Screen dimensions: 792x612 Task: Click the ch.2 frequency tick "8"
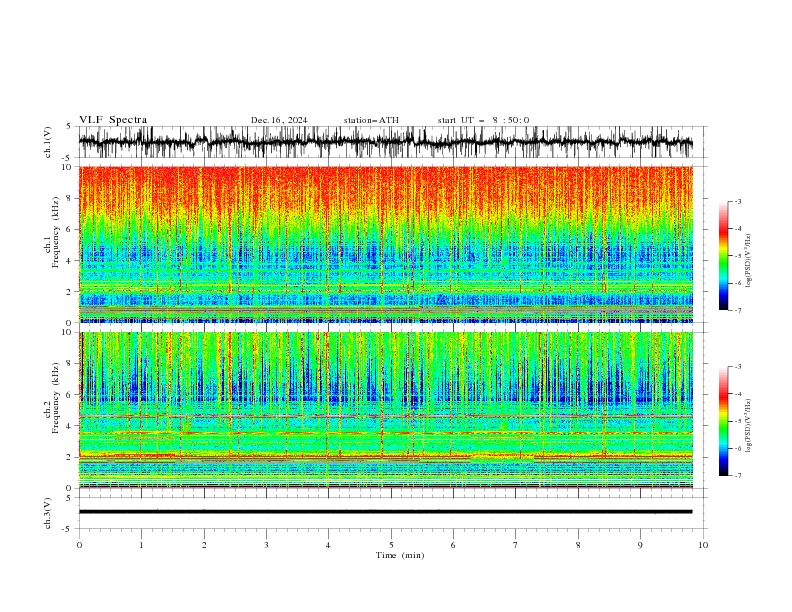(70, 364)
